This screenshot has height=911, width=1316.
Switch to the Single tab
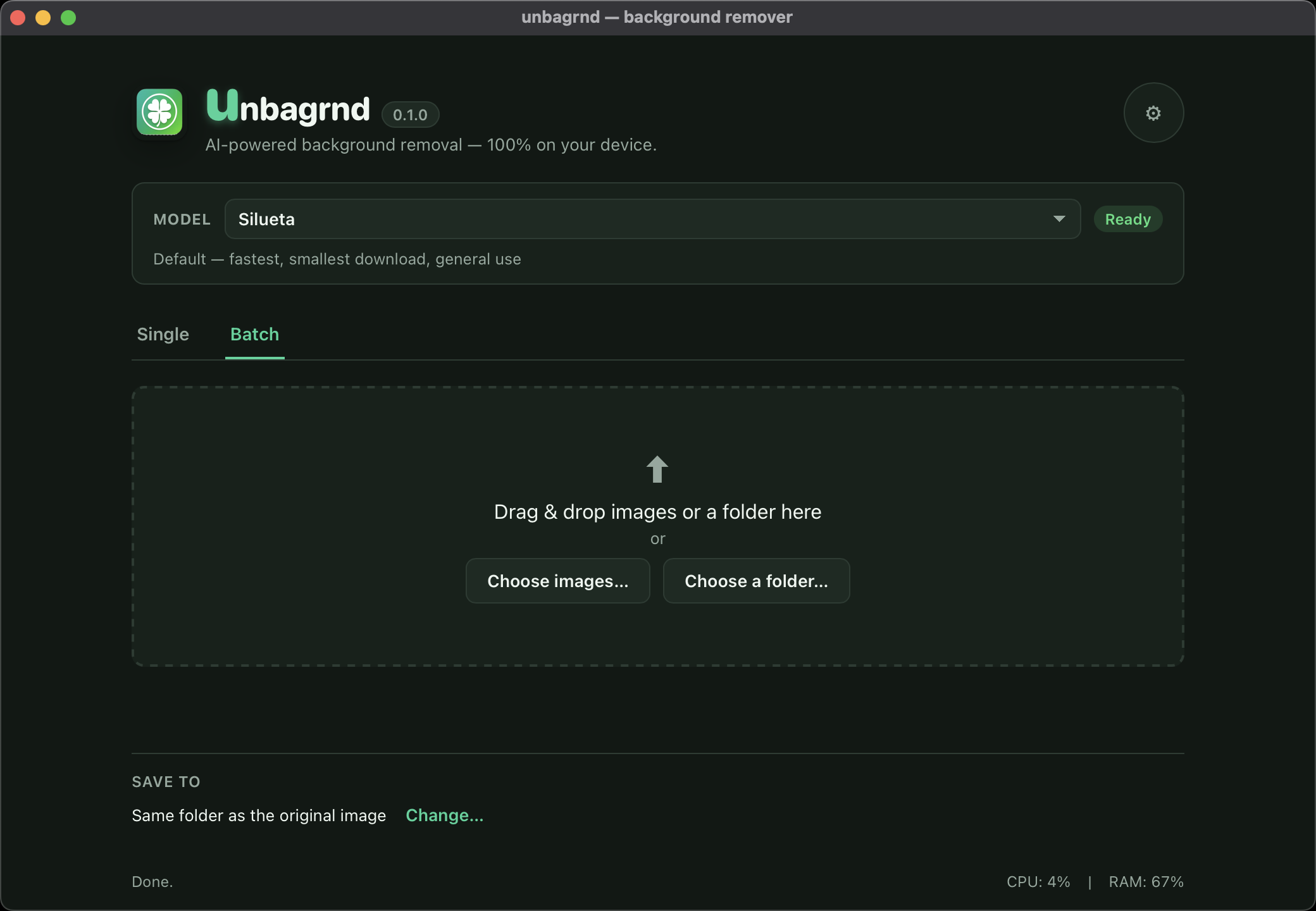point(163,334)
